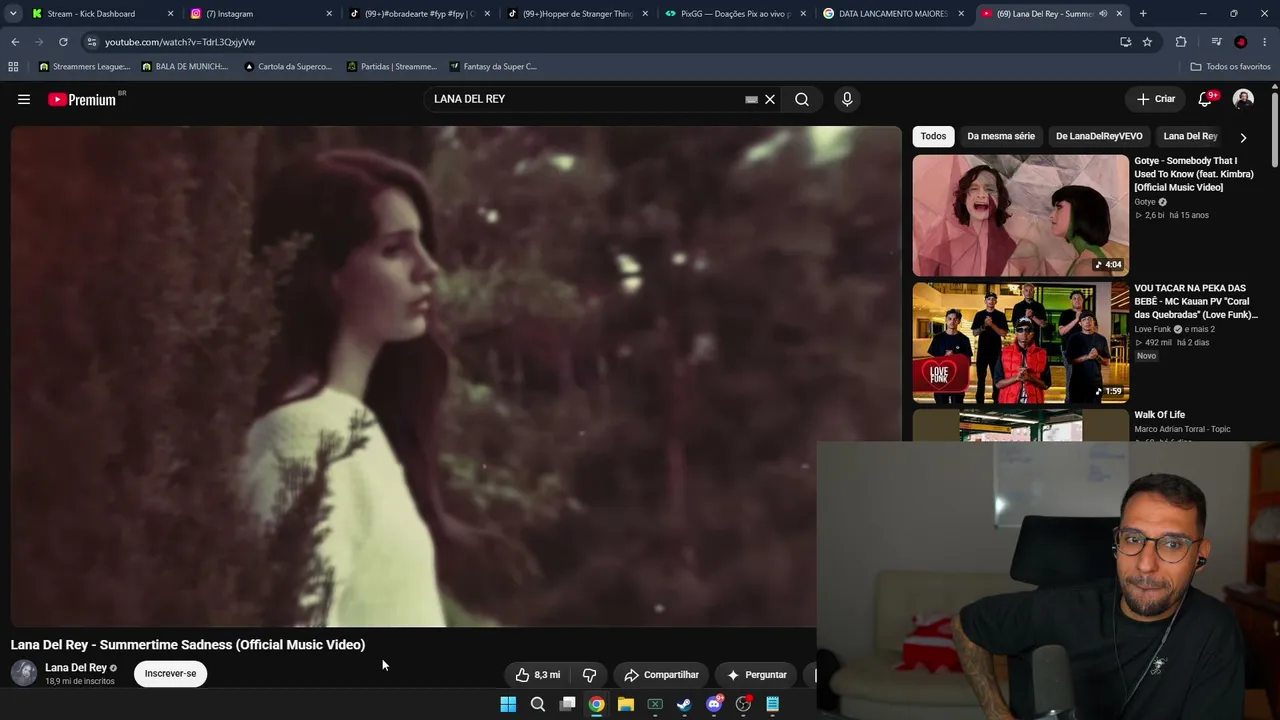Click the Criar button
Viewport: 1280px width, 720px height.
1156,99
